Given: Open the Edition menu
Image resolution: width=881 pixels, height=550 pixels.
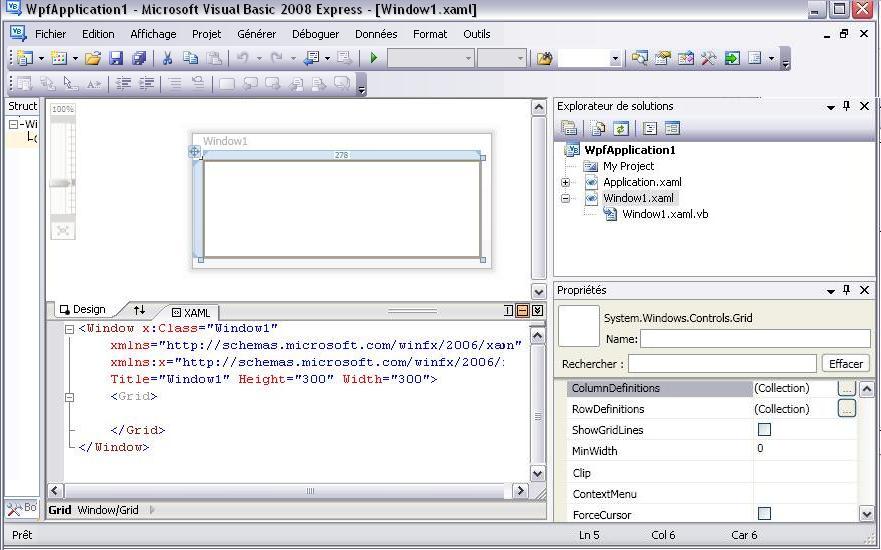Looking at the screenshot, I should [98, 34].
